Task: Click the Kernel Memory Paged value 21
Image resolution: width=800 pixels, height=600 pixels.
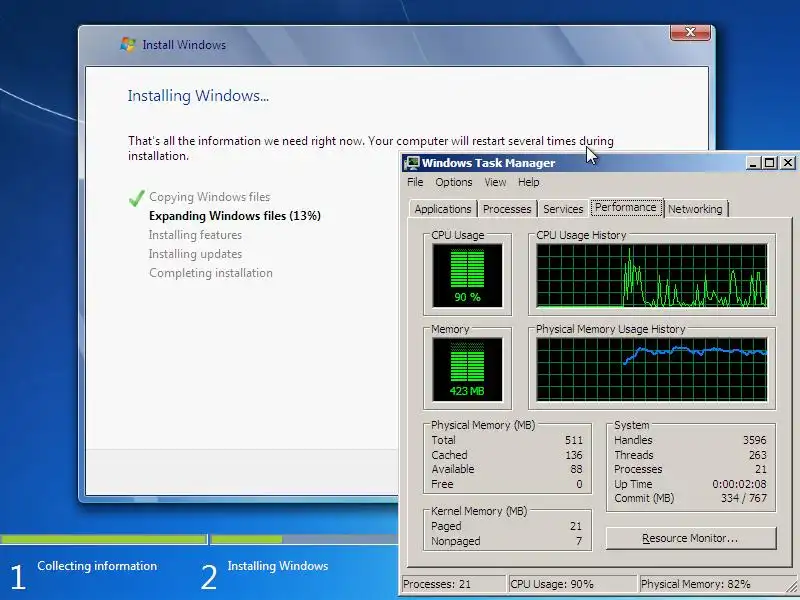Action: point(576,526)
